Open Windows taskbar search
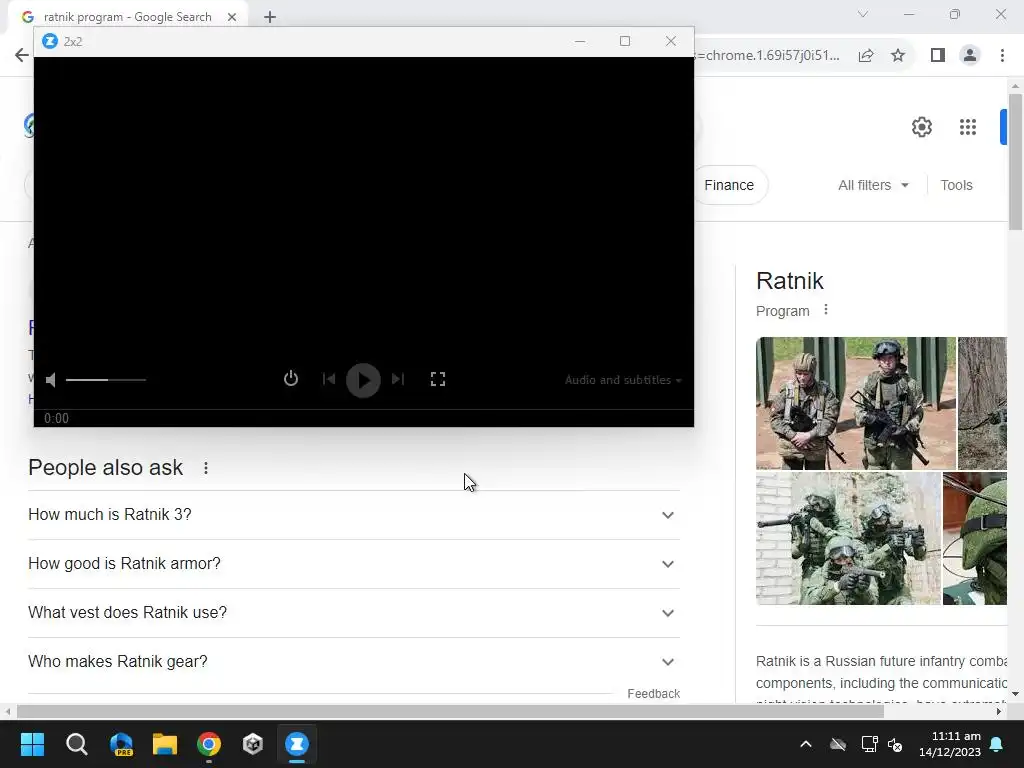 pos(76,744)
